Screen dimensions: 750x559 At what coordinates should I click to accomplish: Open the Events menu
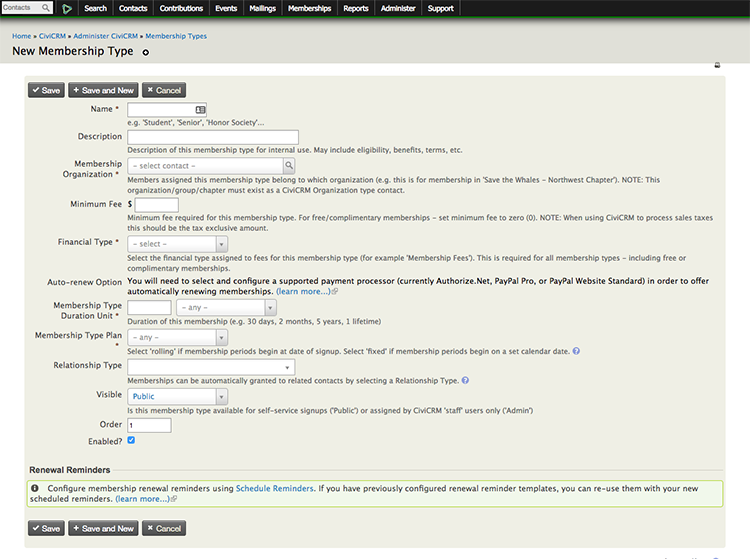[x=226, y=8]
